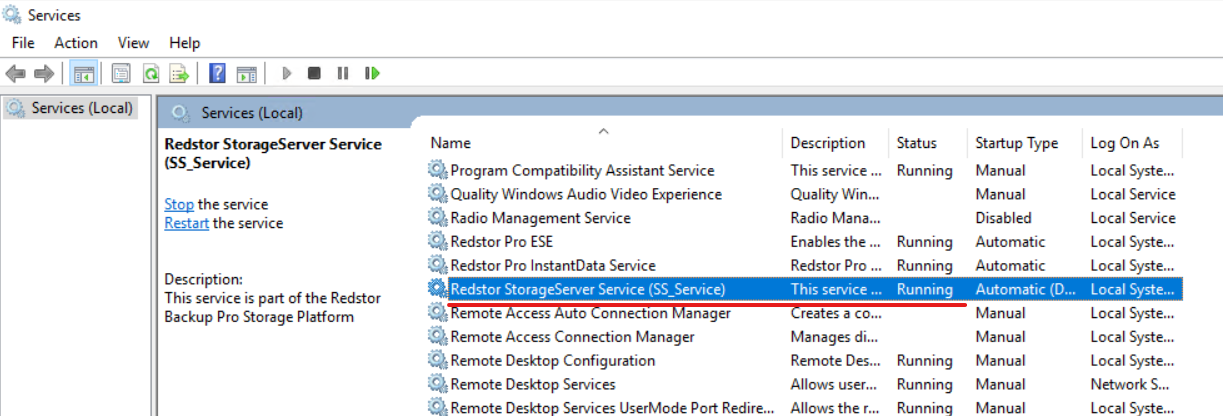
Task: Click gear icon for Redstor Pro ESE
Action: pos(438,242)
